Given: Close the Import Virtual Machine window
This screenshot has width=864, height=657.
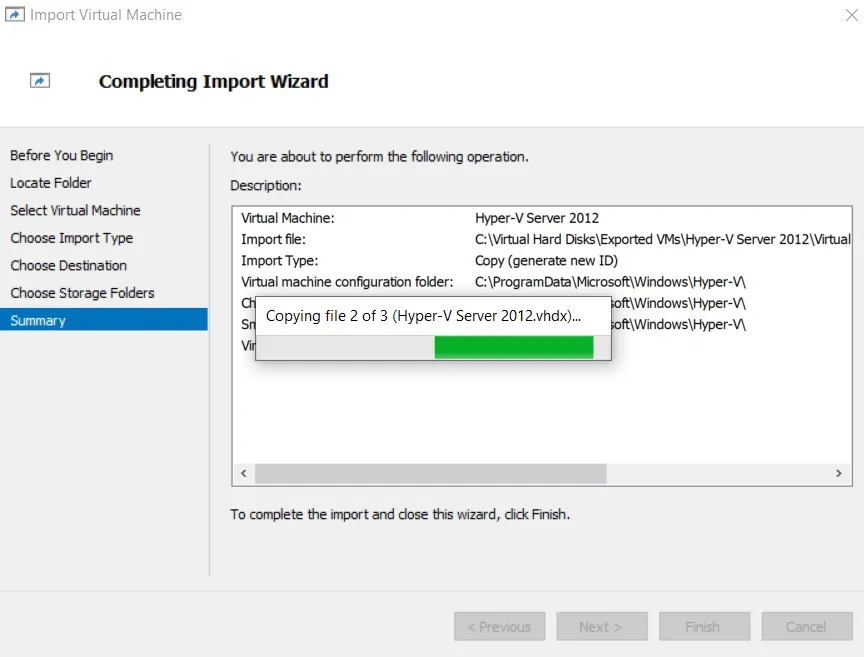Looking at the screenshot, I should (x=847, y=15).
